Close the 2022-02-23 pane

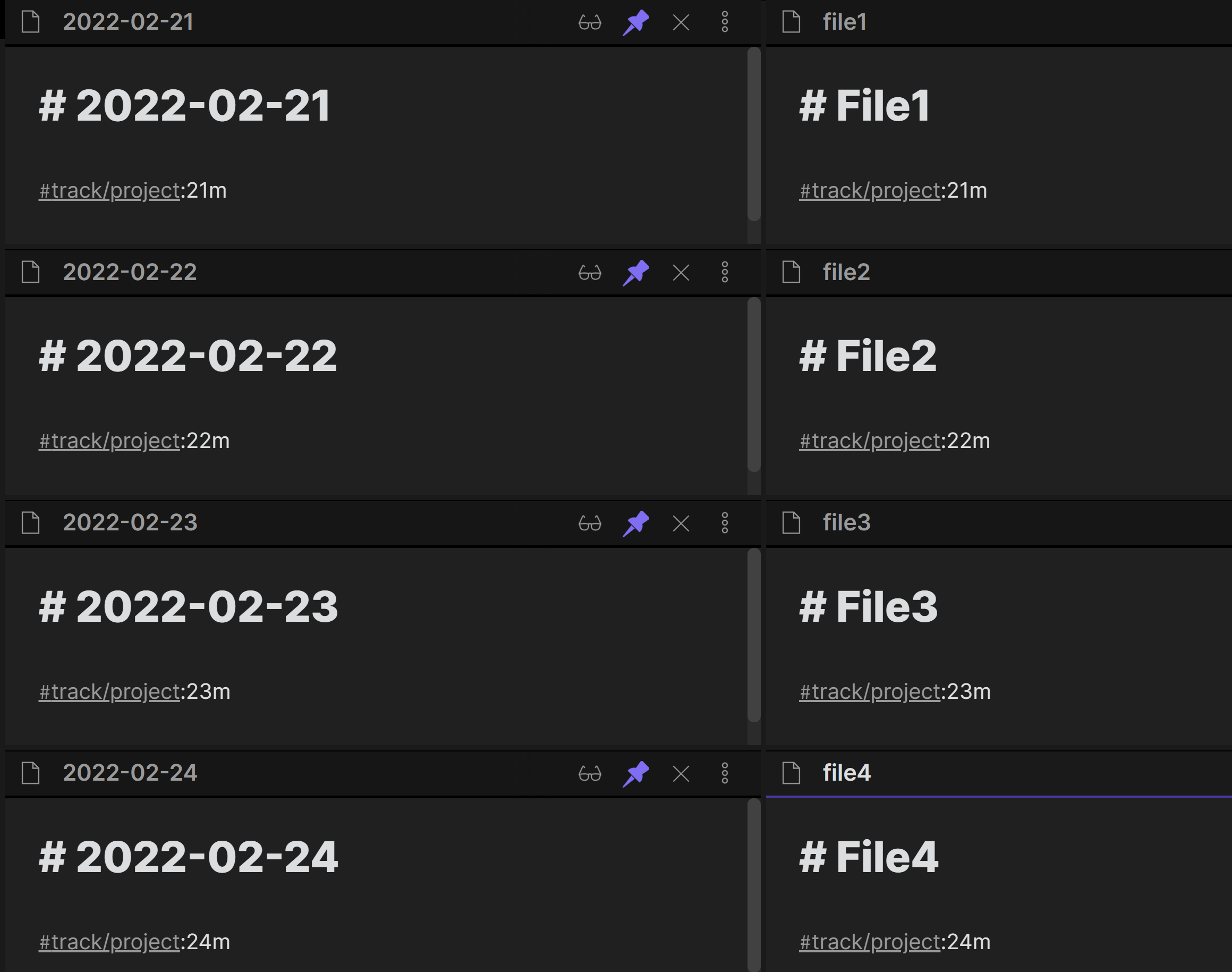[680, 523]
